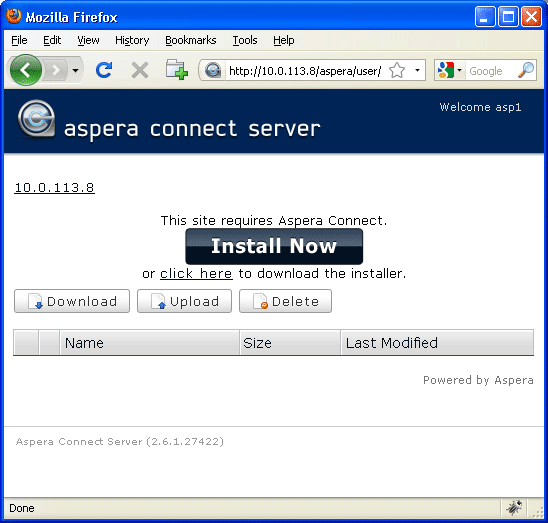Open a new tab with the green plus icon

coord(176,70)
